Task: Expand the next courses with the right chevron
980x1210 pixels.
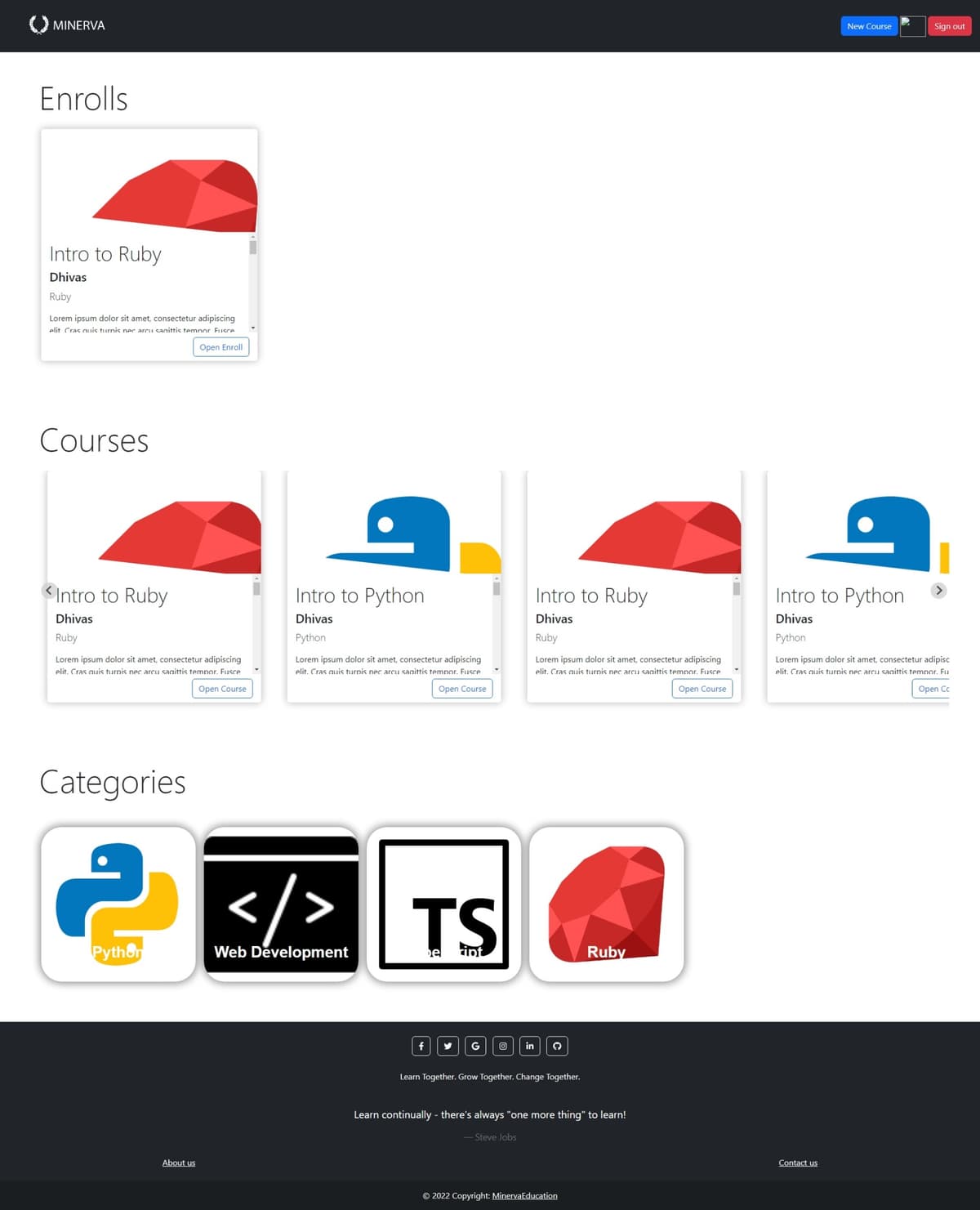Action: point(938,590)
